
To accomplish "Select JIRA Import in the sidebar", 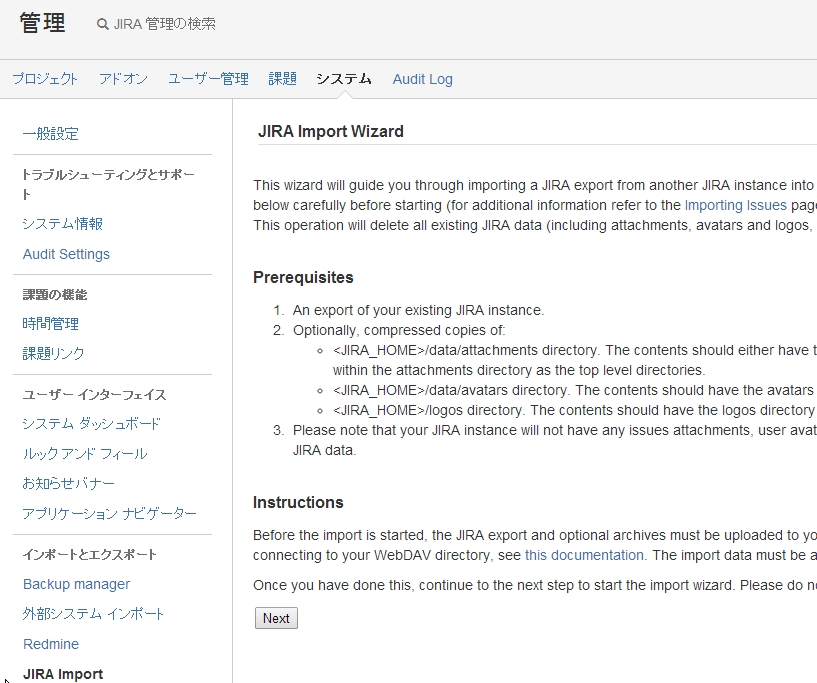I will (x=63, y=674).
